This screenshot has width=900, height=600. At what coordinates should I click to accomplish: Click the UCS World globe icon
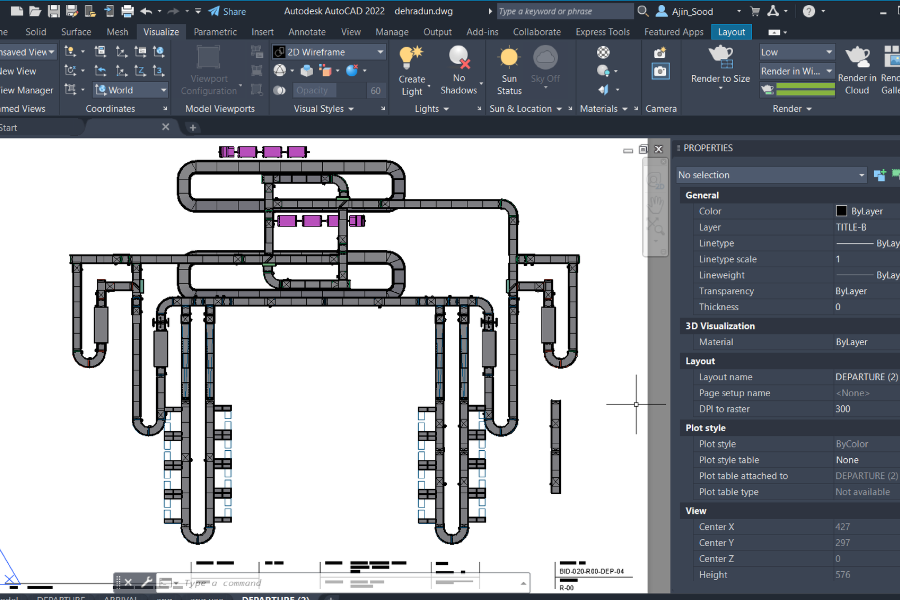pyautogui.click(x=159, y=52)
